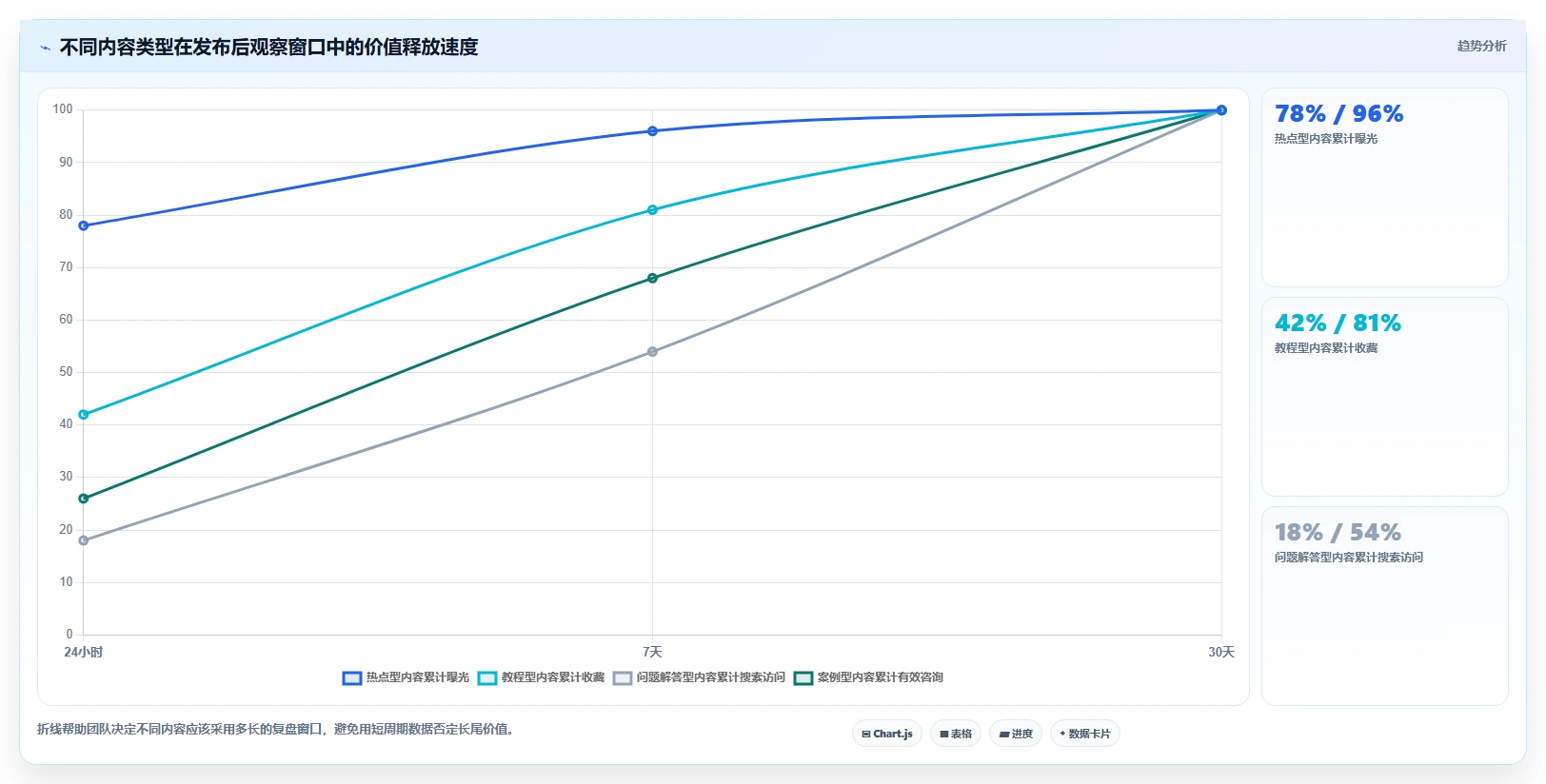1546x784 pixels.
Task: Select the blue 24小时 data point at 78
Action: click(84, 225)
